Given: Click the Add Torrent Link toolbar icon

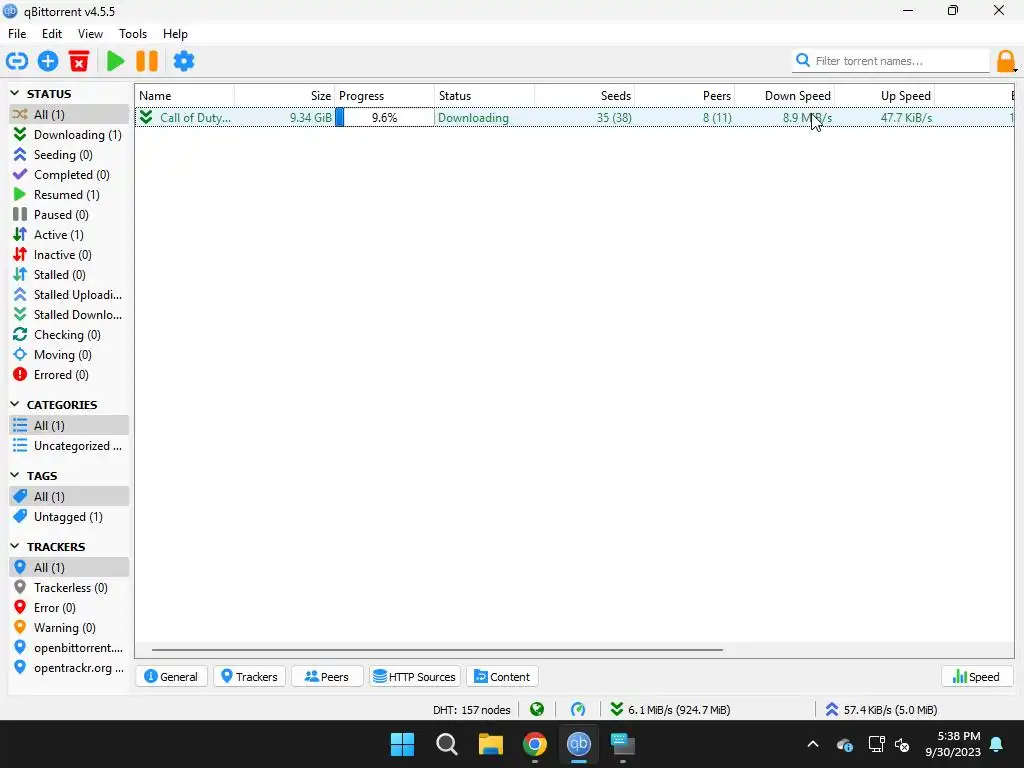Looking at the screenshot, I should point(17,61).
